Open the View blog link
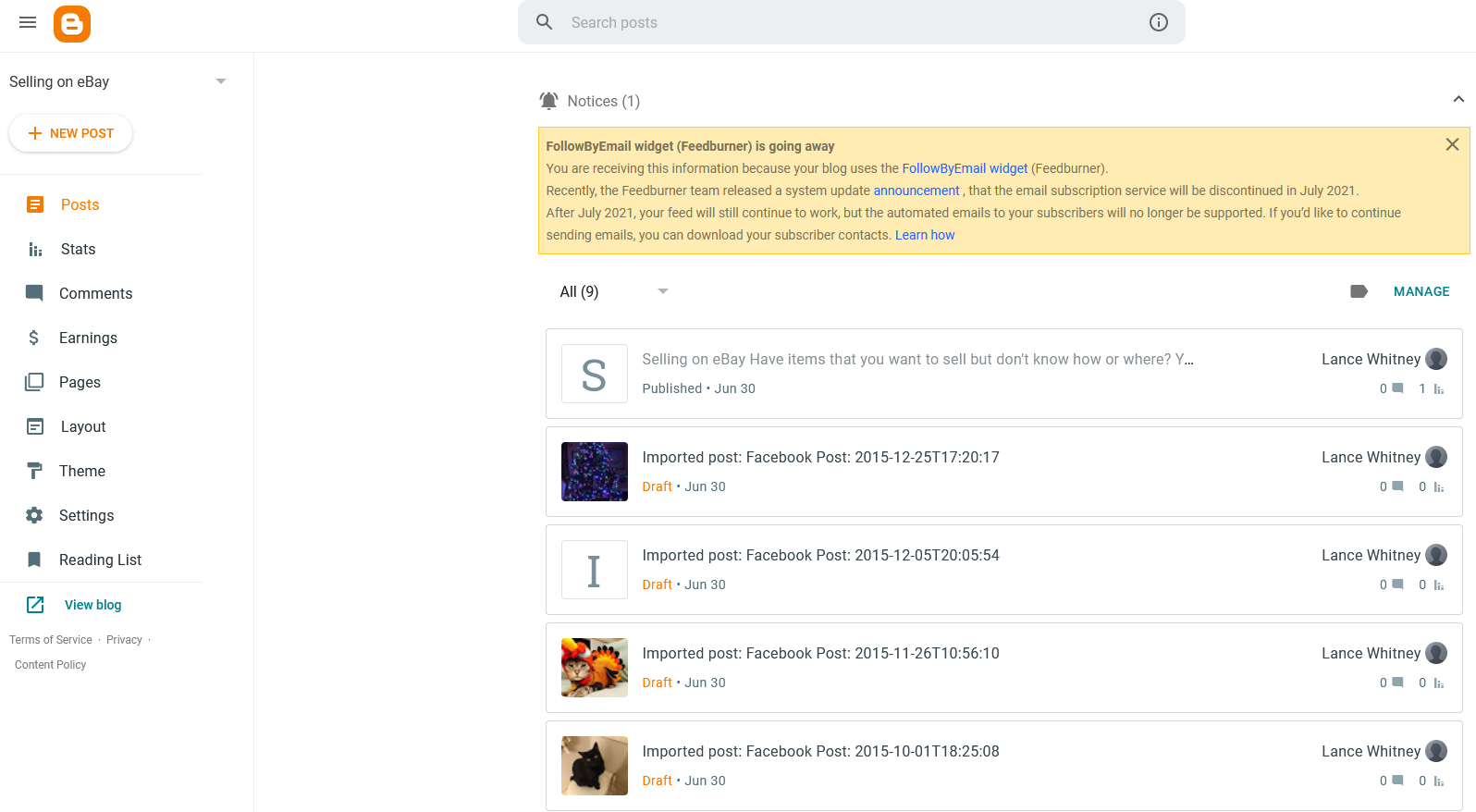This screenshot has width=1476, height=812. pyautogui.click(x=92, y=605)
